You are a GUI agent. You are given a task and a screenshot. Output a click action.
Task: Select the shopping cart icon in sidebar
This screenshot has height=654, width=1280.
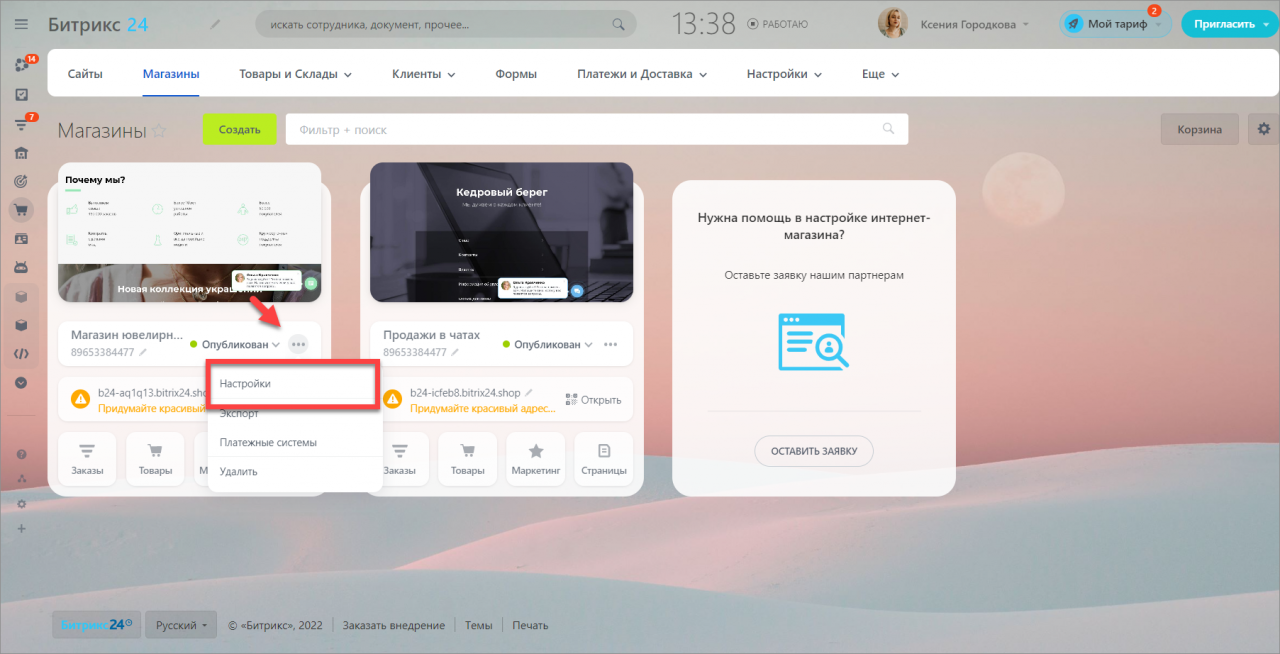tap(22, 210)
